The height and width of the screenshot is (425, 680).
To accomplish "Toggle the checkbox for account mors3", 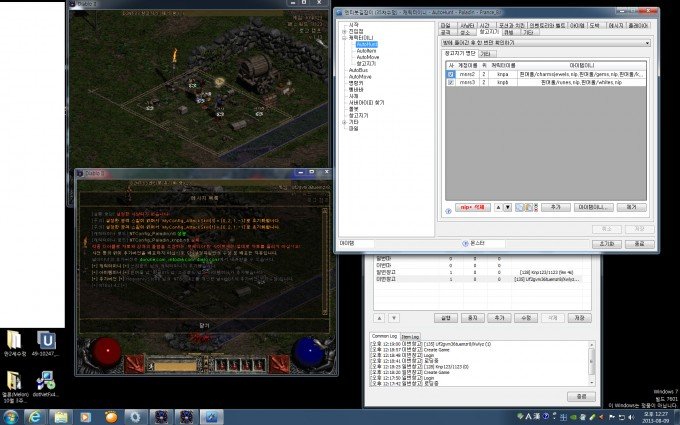I will click(x=451, y=82).
